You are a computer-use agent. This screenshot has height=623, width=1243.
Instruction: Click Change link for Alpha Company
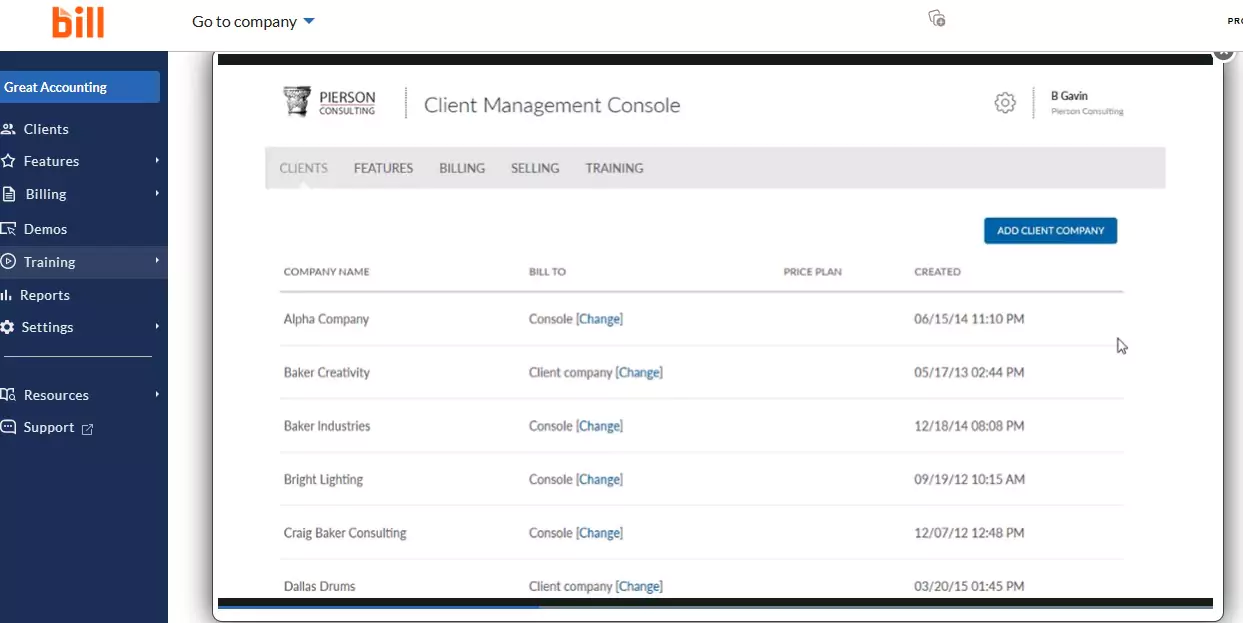[599, 319]
